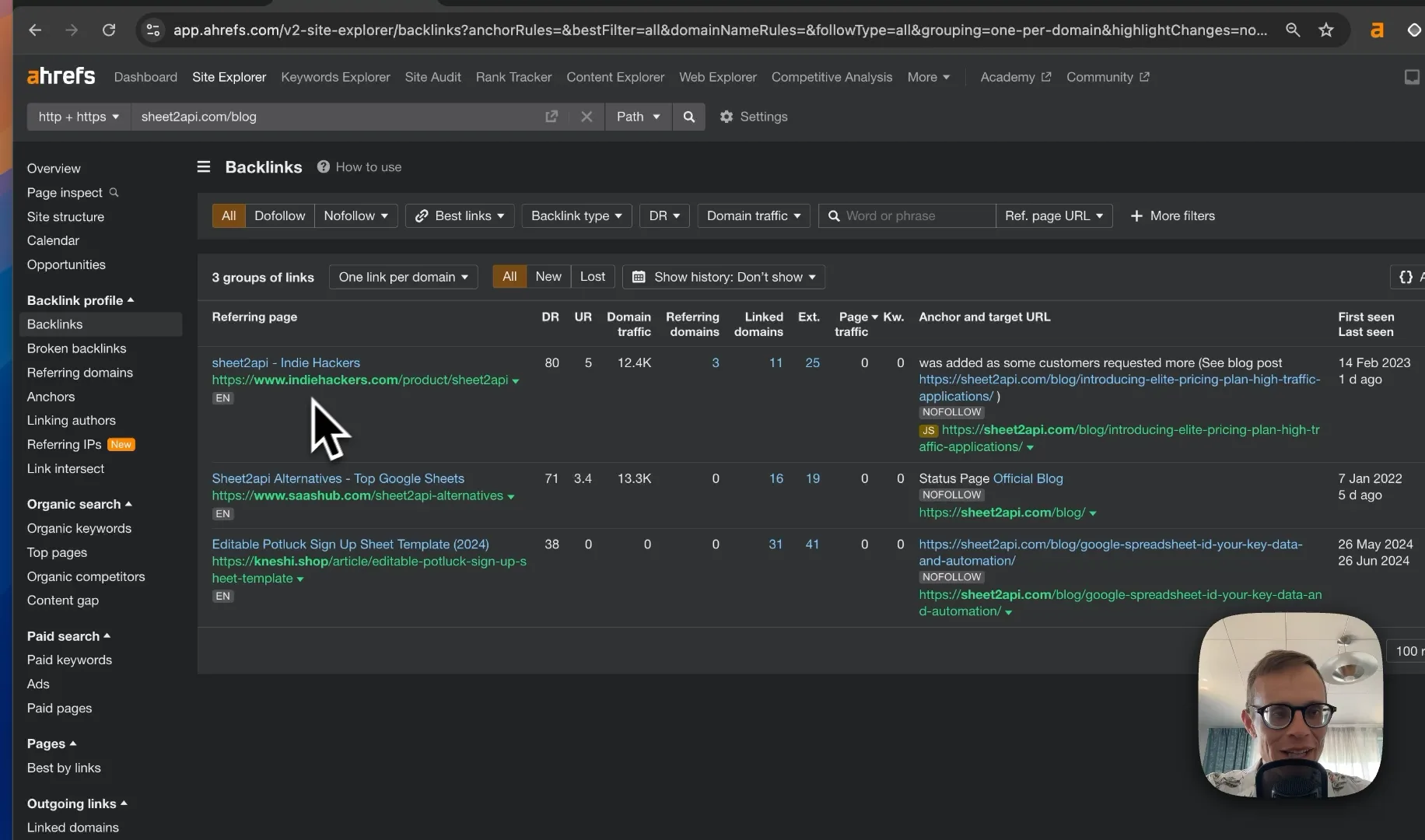Show only Lost backlinks
Viewport: 1425px width, 840px height.
click(x=592, y=277)
